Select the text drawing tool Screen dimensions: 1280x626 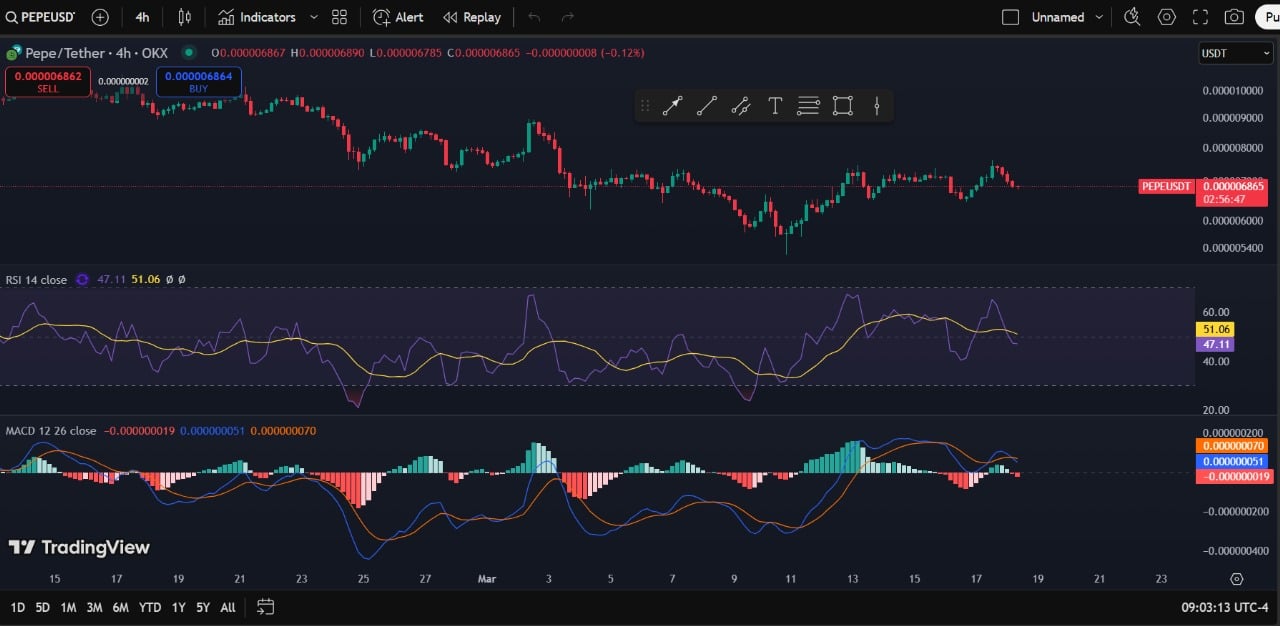click(x=774, y=106)
